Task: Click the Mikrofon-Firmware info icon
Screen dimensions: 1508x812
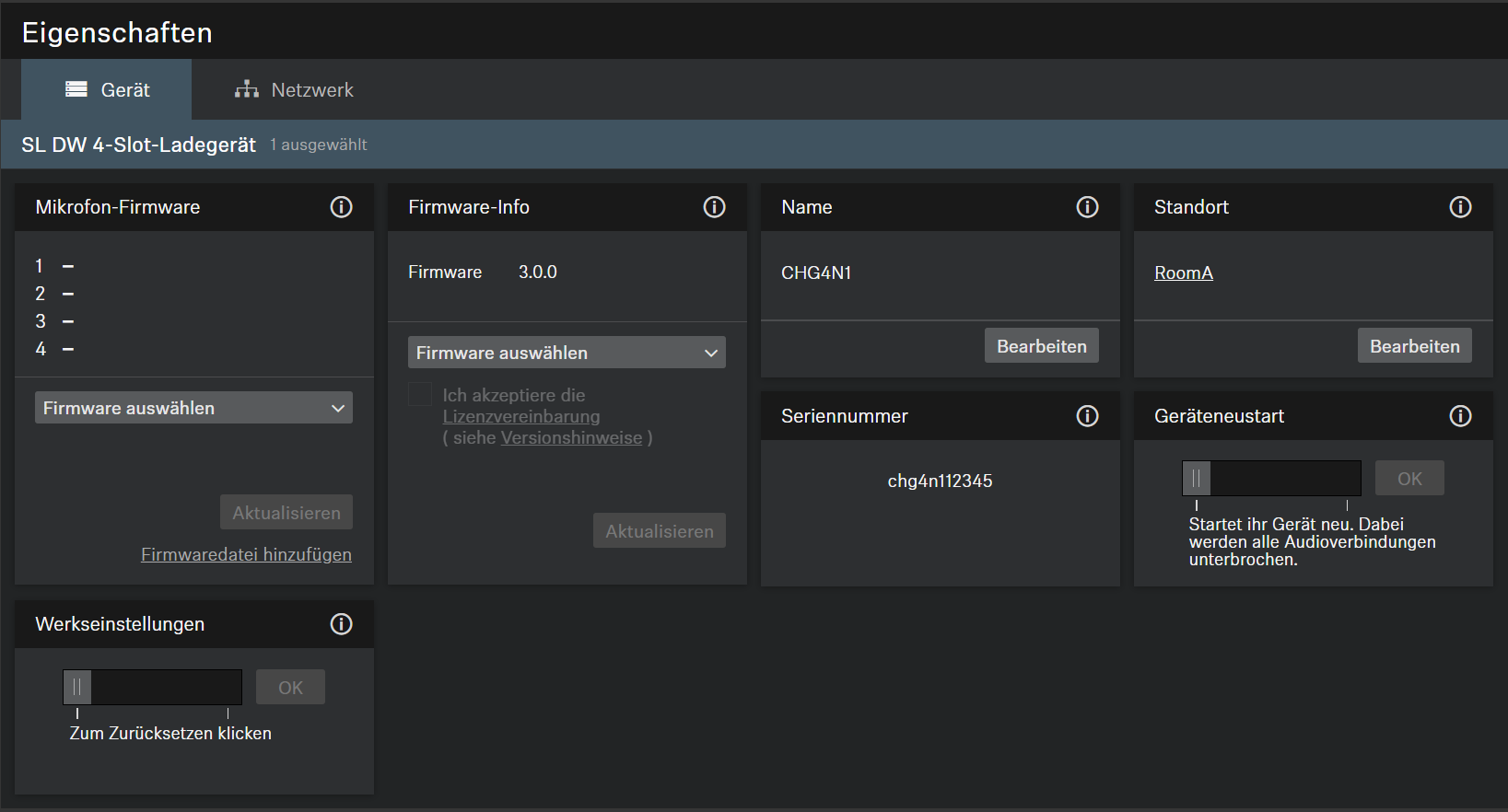Action: click(x=341, y=207)
